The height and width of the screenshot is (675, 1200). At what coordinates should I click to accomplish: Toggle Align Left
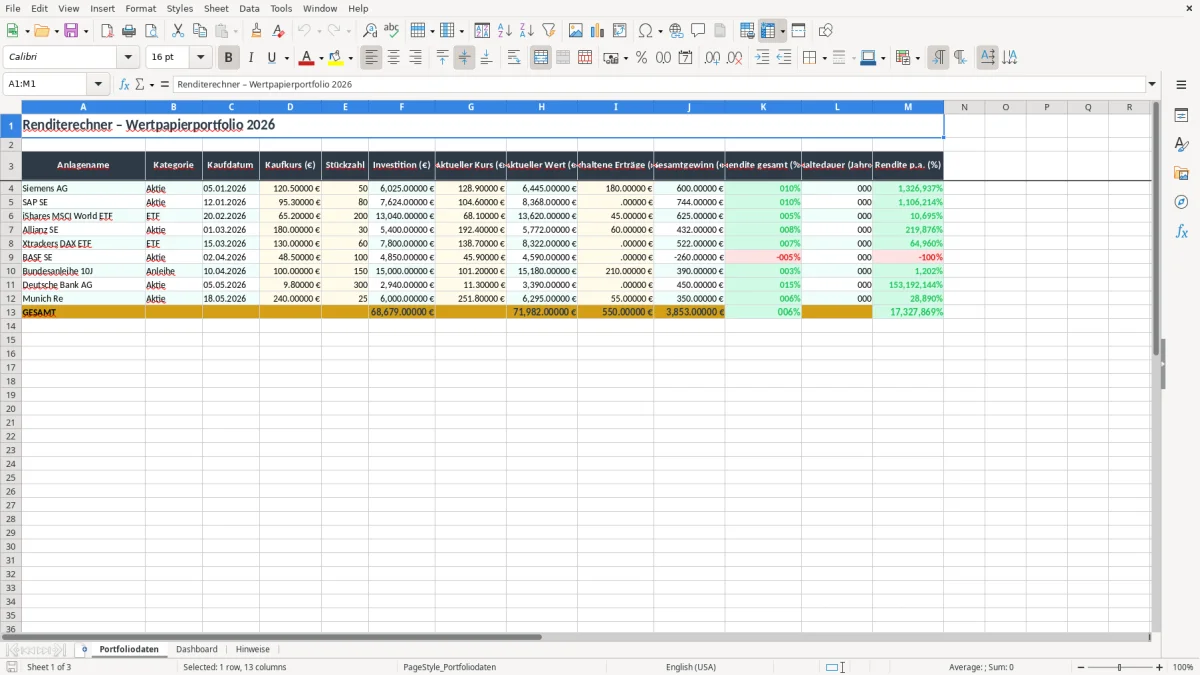pyautogui.click(x=371, y=58)
